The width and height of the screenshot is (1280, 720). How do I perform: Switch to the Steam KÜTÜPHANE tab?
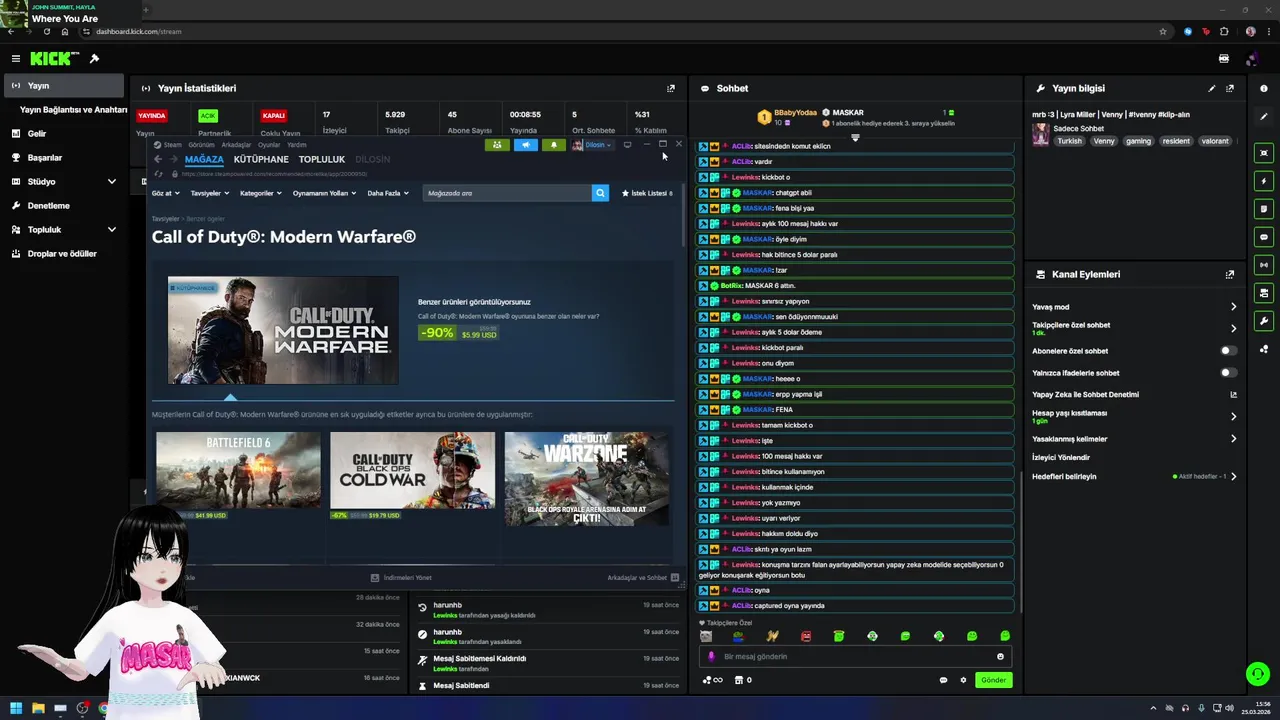click(x=261, y=159)
